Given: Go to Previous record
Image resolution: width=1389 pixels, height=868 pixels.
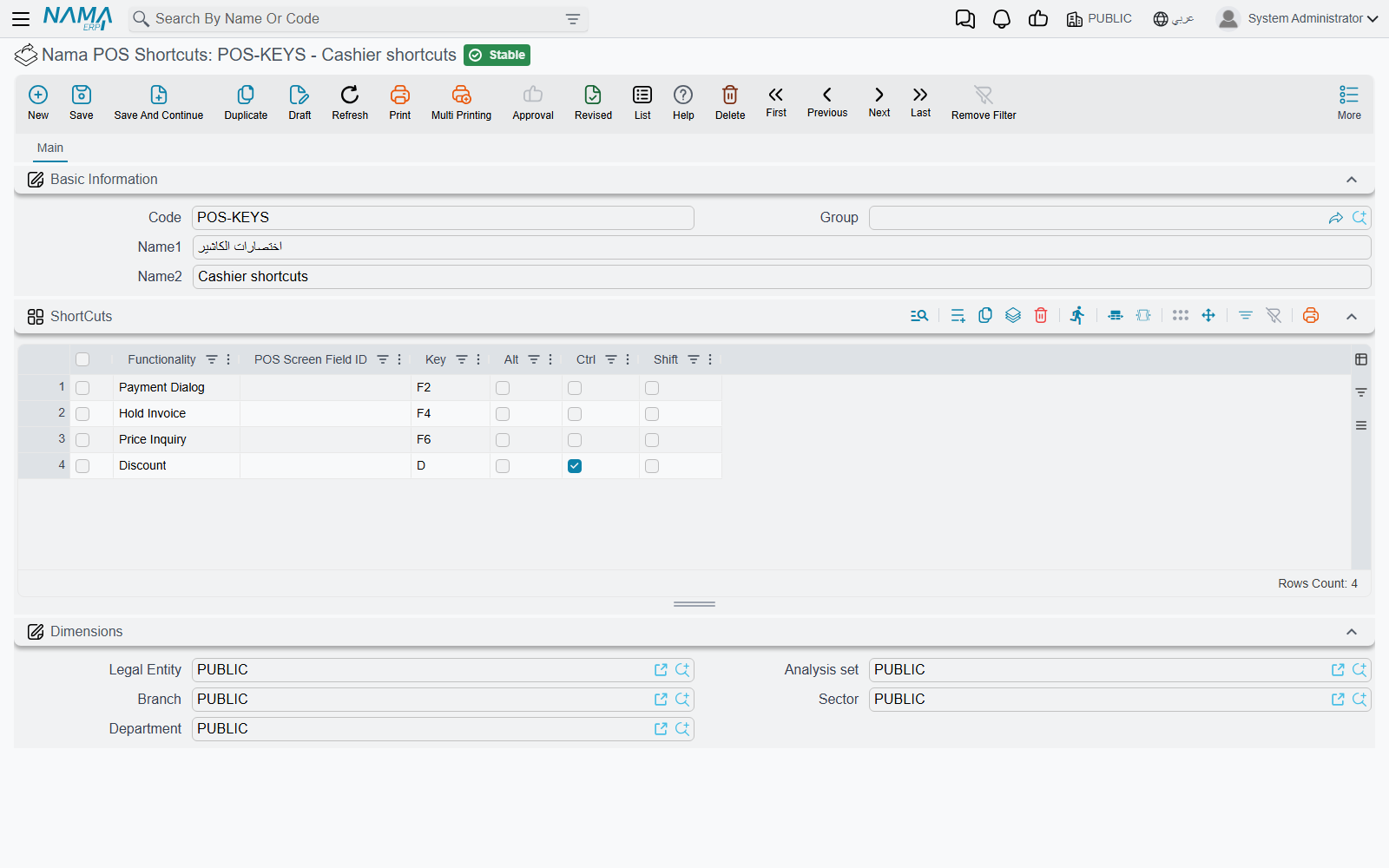Looking at the screenshot, I should pyautogui.click(x=827, y=102).
